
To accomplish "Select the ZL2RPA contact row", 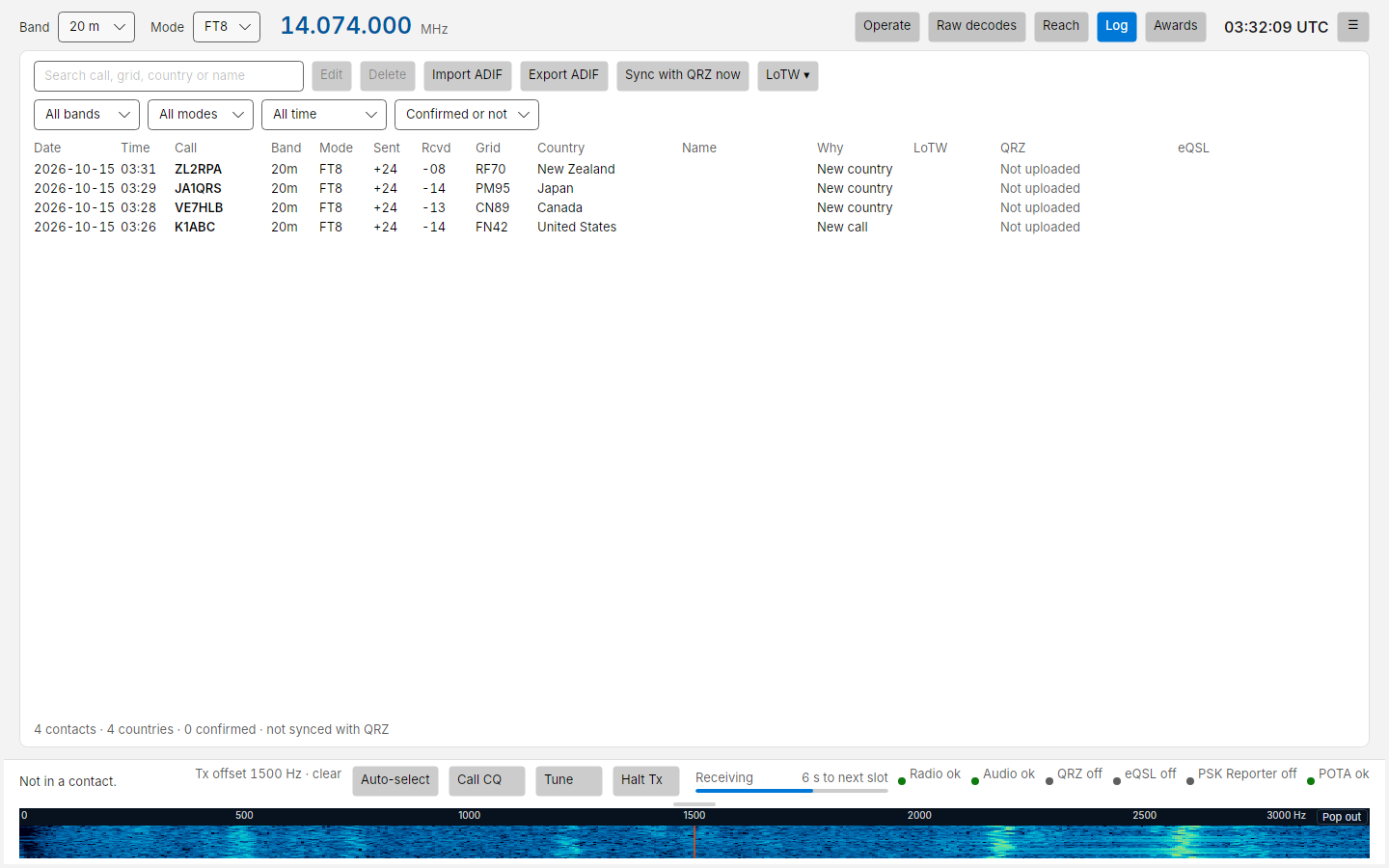I will 694,169.
